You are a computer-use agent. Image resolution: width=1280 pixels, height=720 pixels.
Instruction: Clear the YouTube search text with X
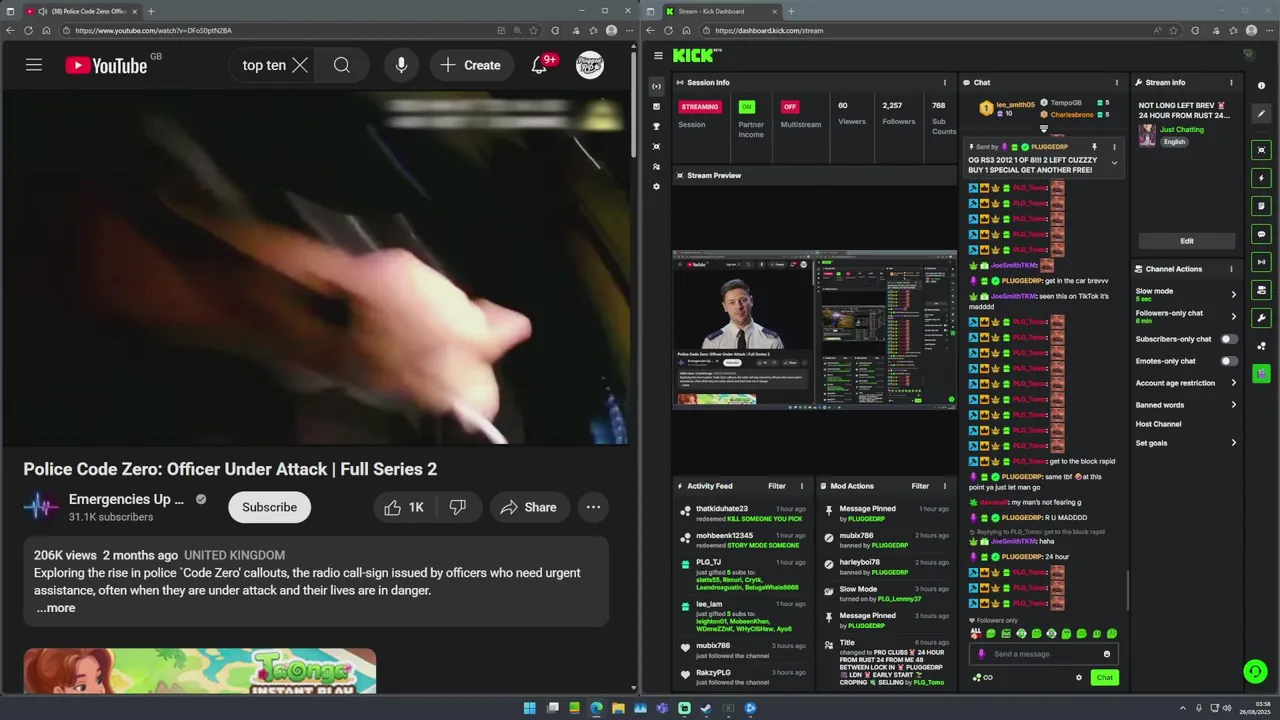300,65
